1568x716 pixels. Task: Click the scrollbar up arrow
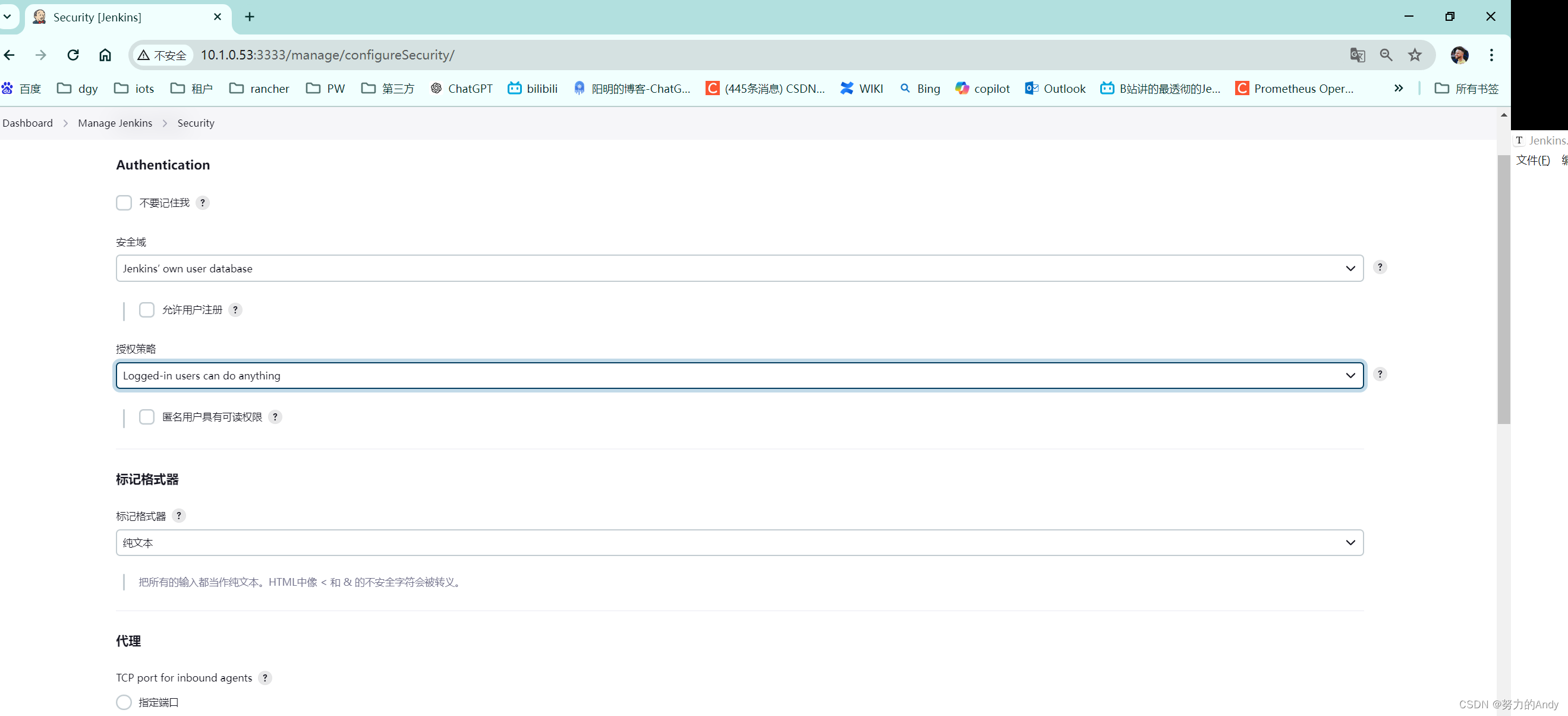(x=1503, y=114)
